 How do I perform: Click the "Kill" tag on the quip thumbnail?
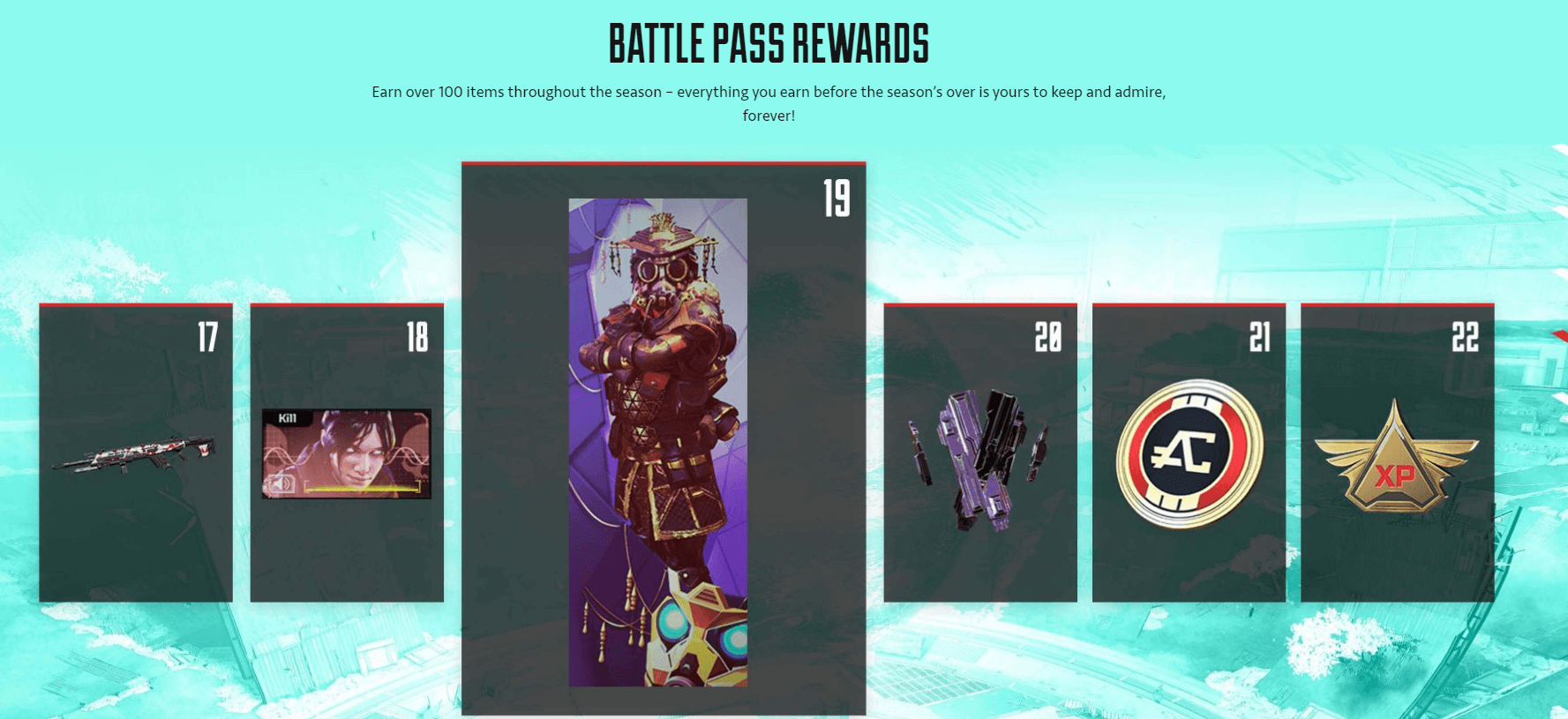(x=287, y=418)
